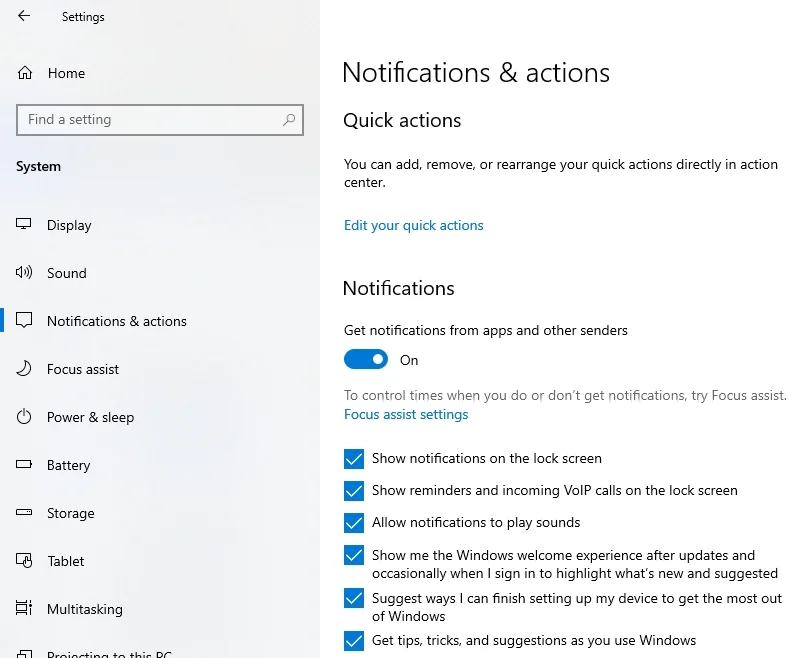The height and width of the screenshot is (658, 793).
Task: Uncheck Get tips, tricks, and suggestions
Action: [354, 641]
